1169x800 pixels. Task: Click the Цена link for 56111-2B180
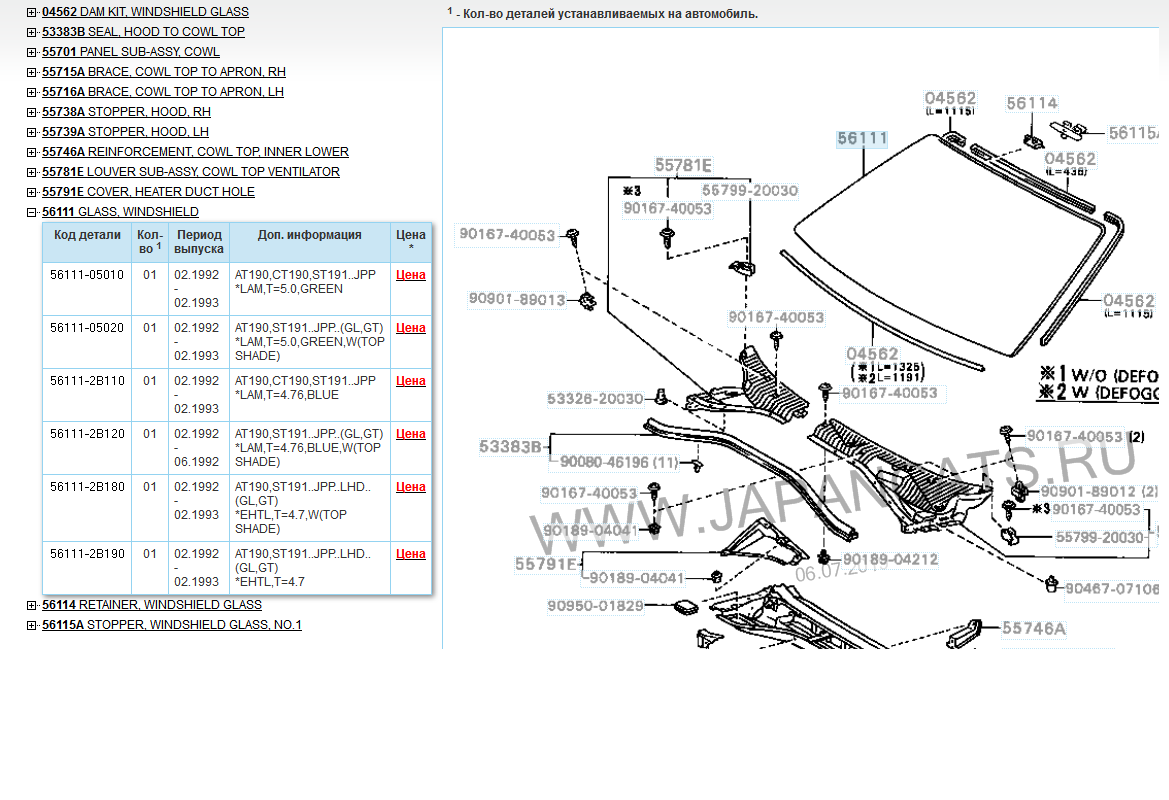pyautogui.click(x=410, y=487)
